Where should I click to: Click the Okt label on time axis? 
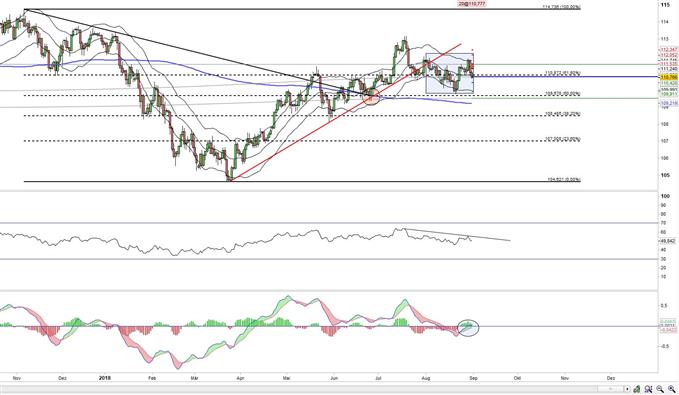point(517,378)
